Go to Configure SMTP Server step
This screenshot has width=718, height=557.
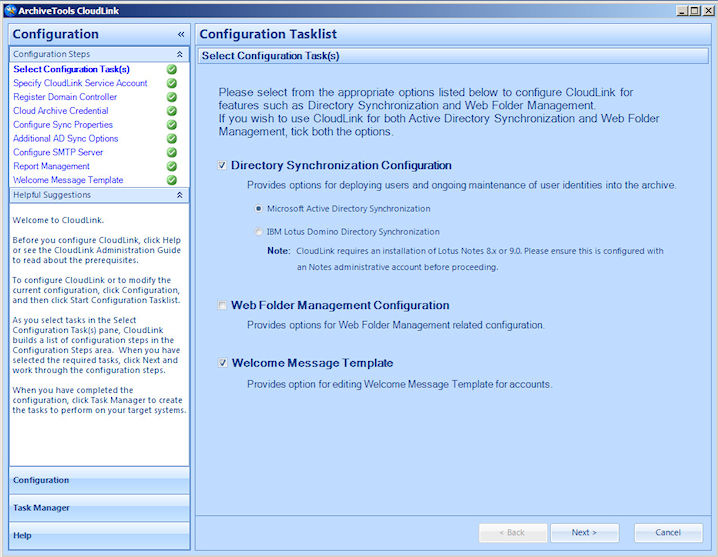[x=58, y=152]
